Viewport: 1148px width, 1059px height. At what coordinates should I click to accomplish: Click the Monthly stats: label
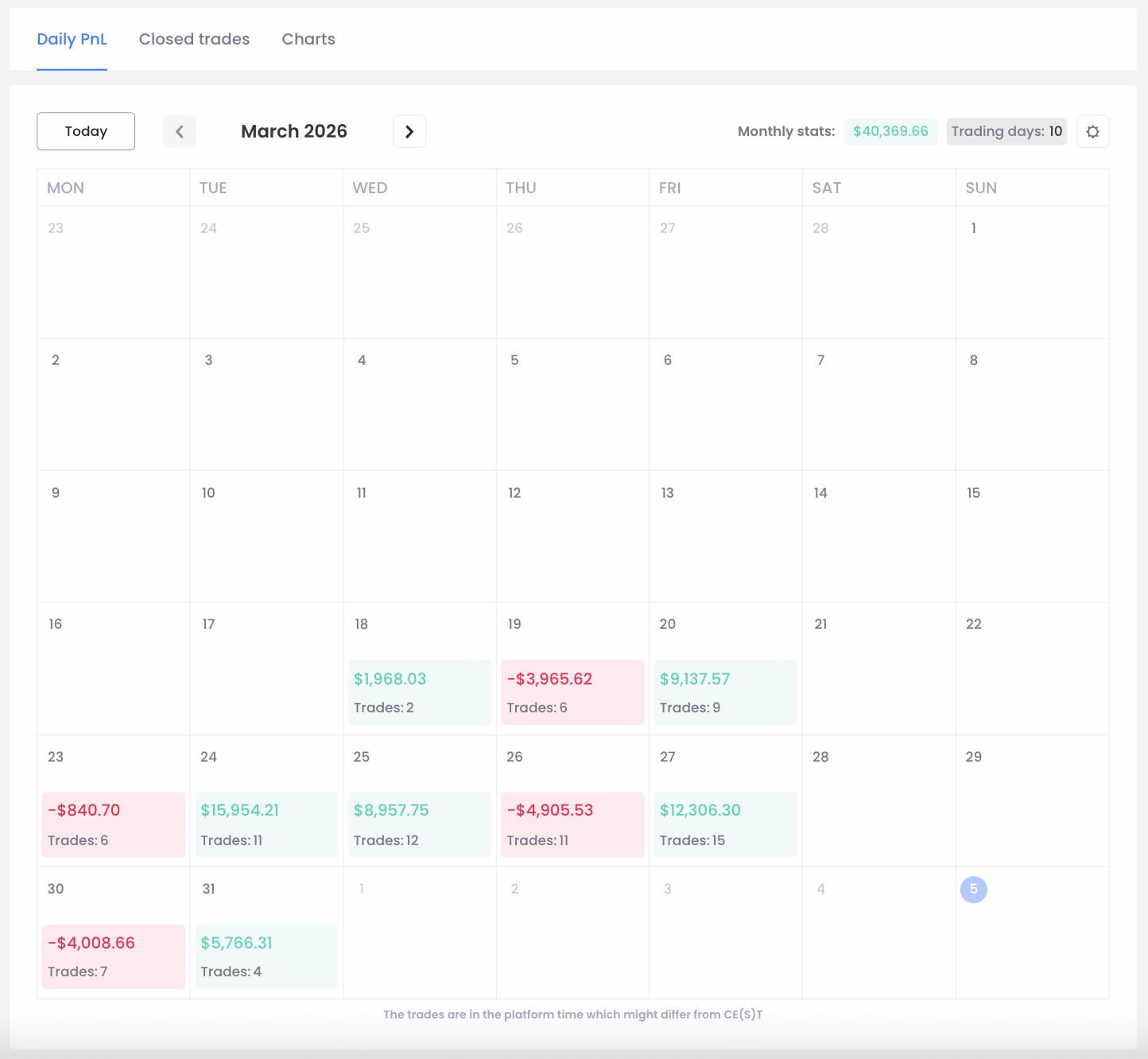(x=786, y=131)
